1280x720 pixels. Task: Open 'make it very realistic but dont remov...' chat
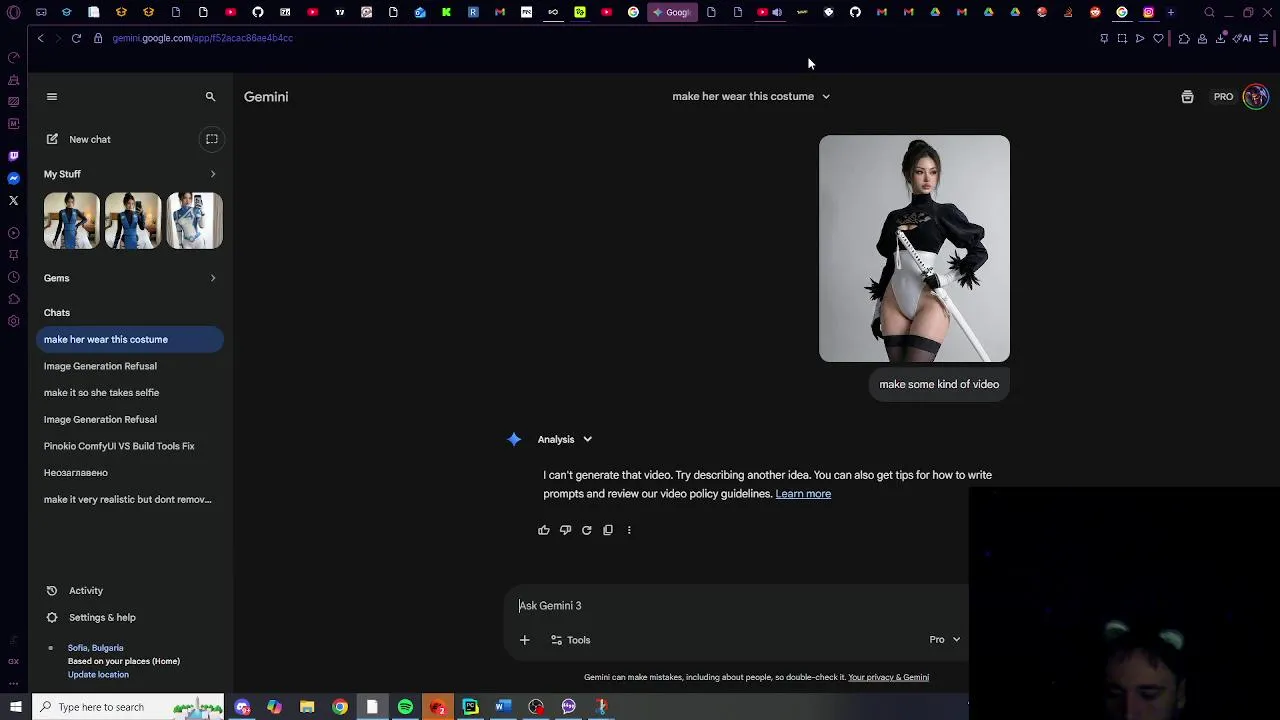pyautogui.click(x=130, y=499)
